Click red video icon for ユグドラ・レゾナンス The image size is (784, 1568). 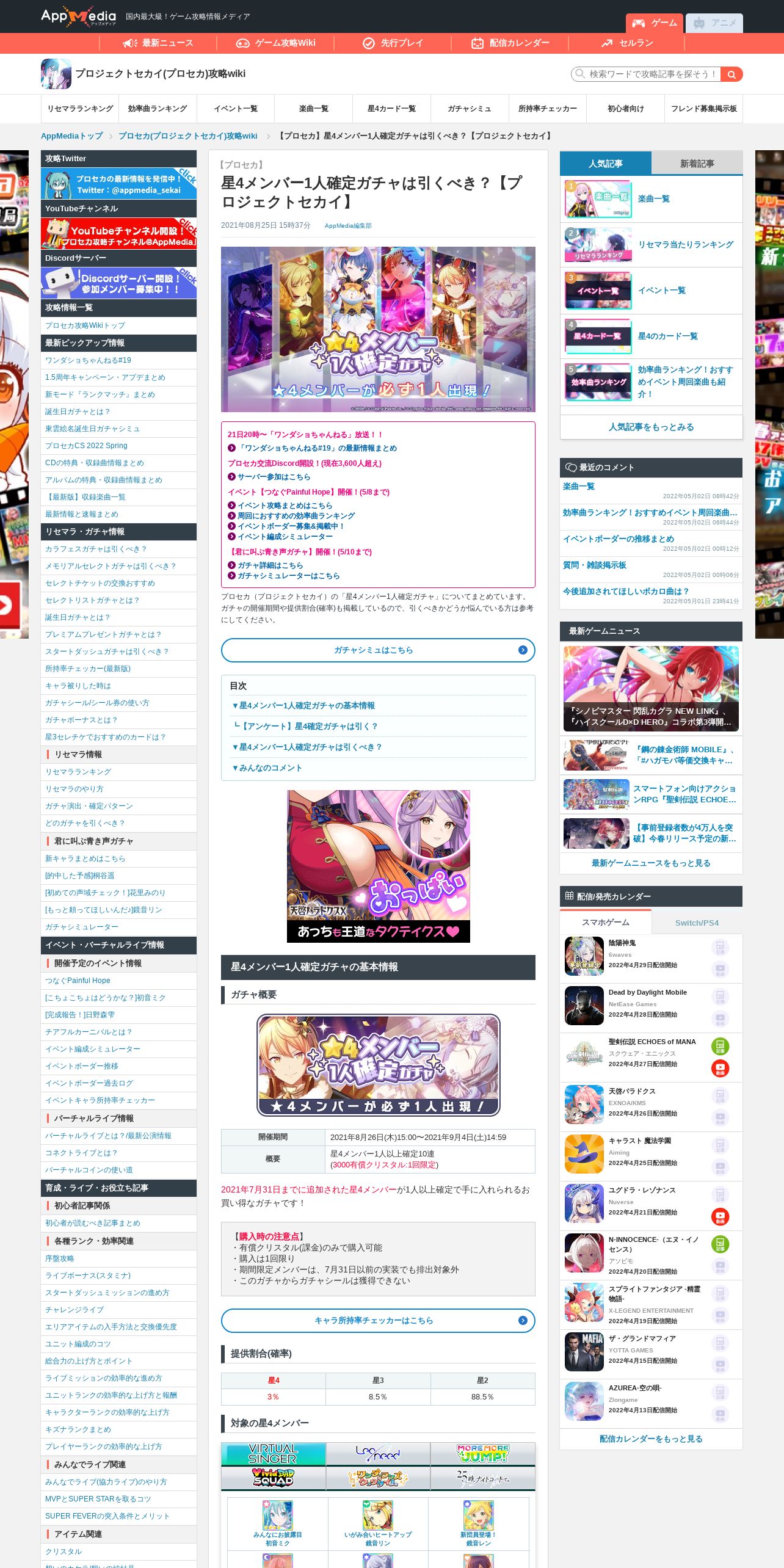pyautogui.click(x=720, y=1217)
